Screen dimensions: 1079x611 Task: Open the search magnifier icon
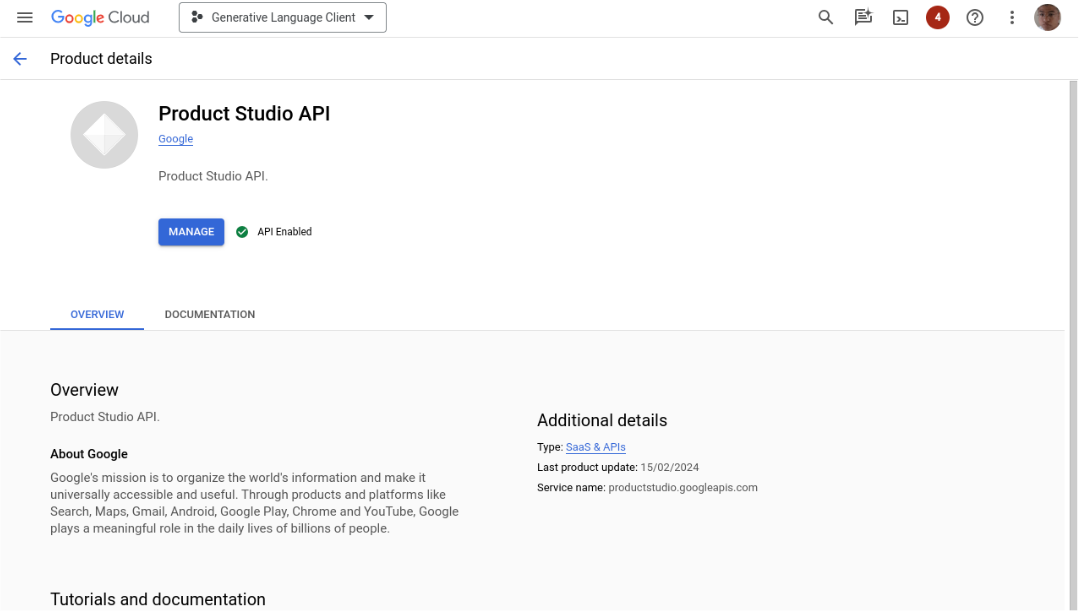[x=826, y=18]
